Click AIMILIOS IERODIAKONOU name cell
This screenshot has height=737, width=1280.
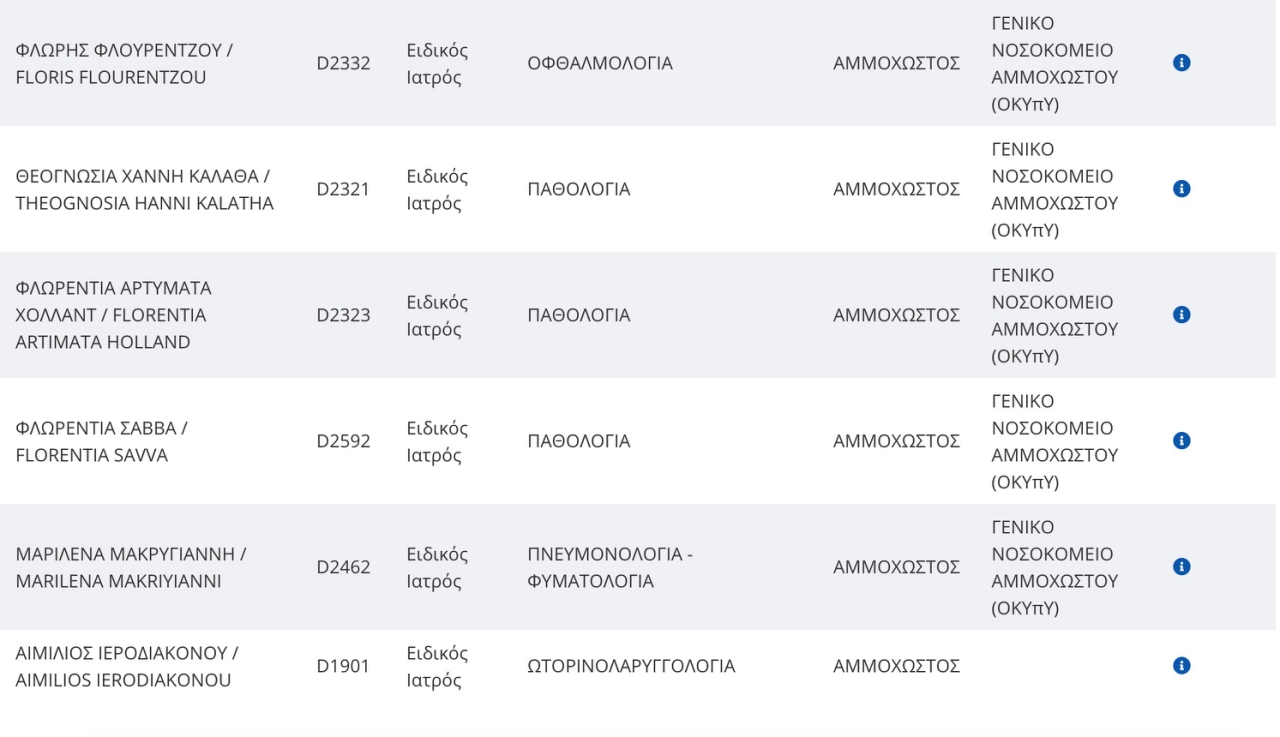(x=126, y=666)
